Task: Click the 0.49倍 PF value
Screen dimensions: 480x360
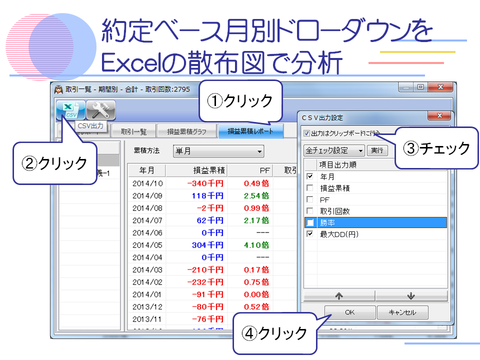Action: tap(256, 183)
